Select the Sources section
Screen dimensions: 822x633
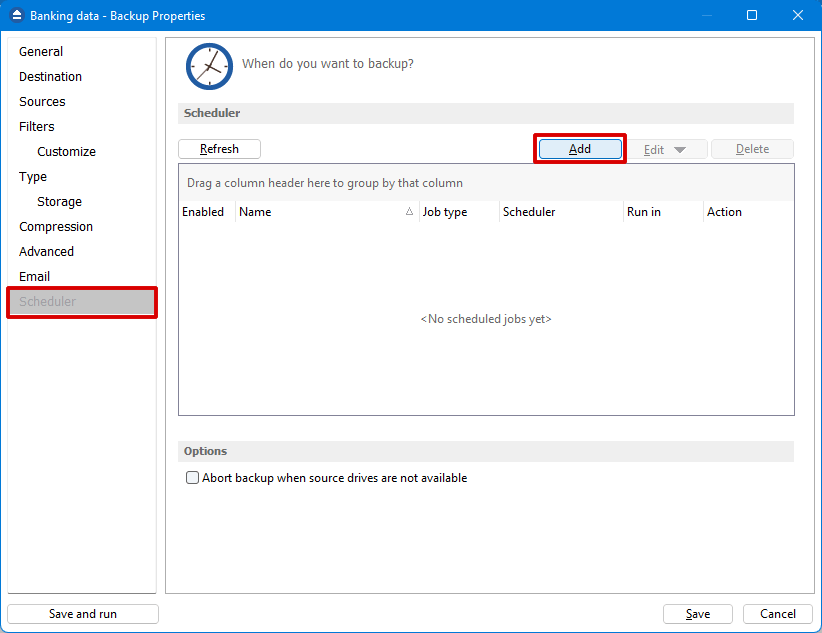click(x=42, y=101)
